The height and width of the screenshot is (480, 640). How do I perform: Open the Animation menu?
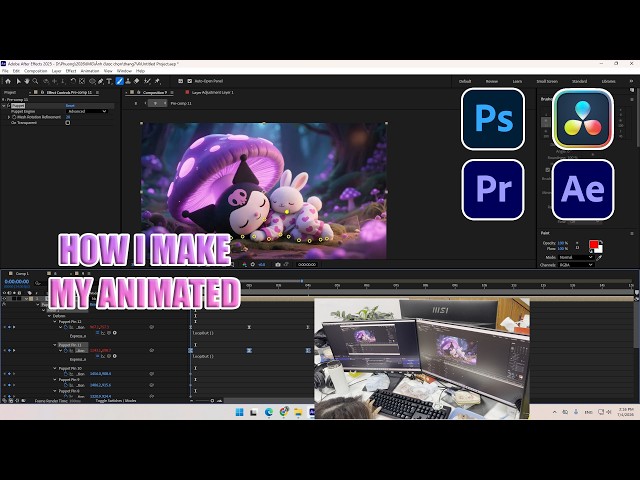pos(90,71)
